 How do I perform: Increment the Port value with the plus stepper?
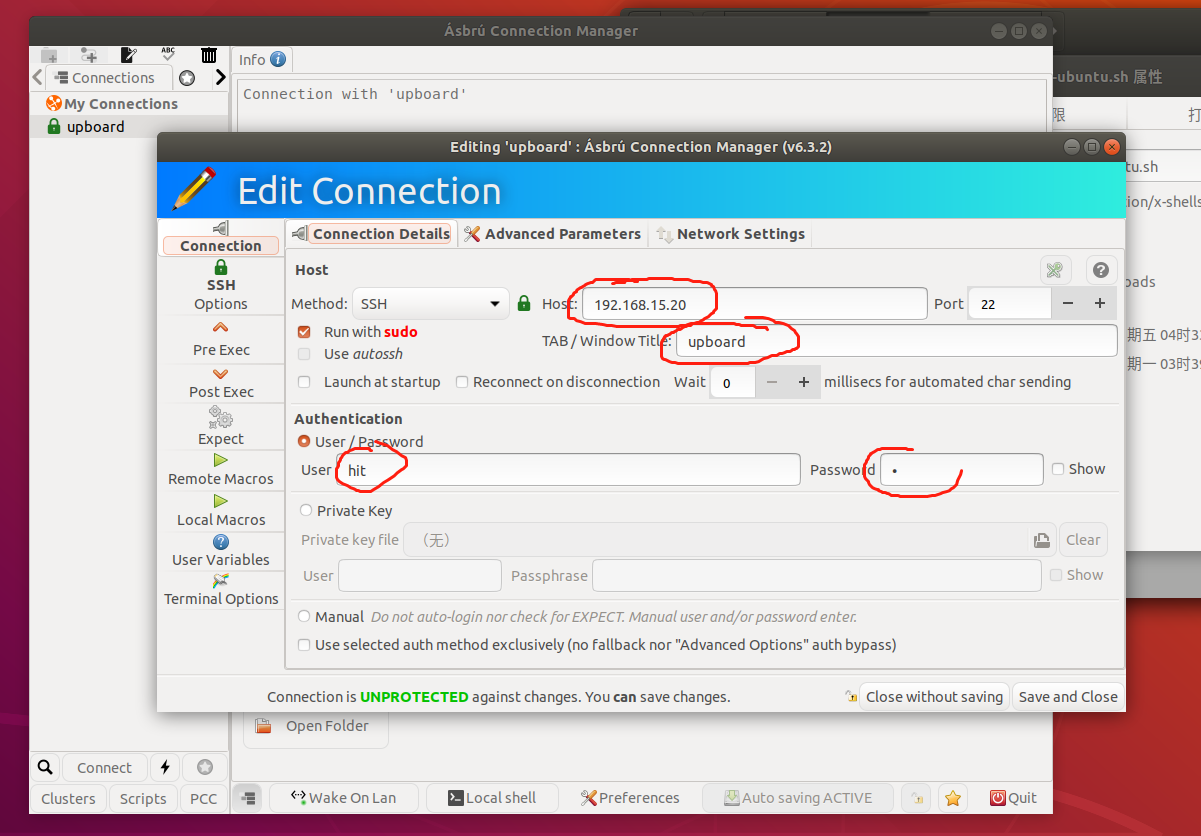1101,303
